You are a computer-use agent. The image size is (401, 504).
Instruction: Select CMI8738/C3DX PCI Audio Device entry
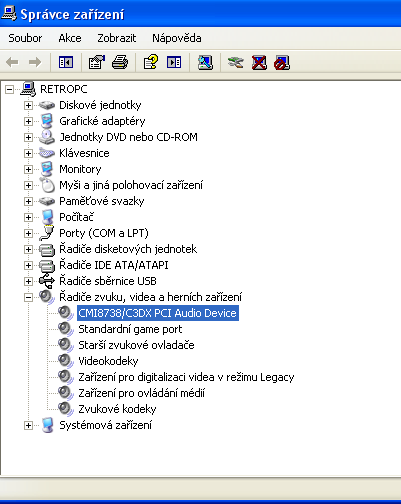[x=158, y=313]
